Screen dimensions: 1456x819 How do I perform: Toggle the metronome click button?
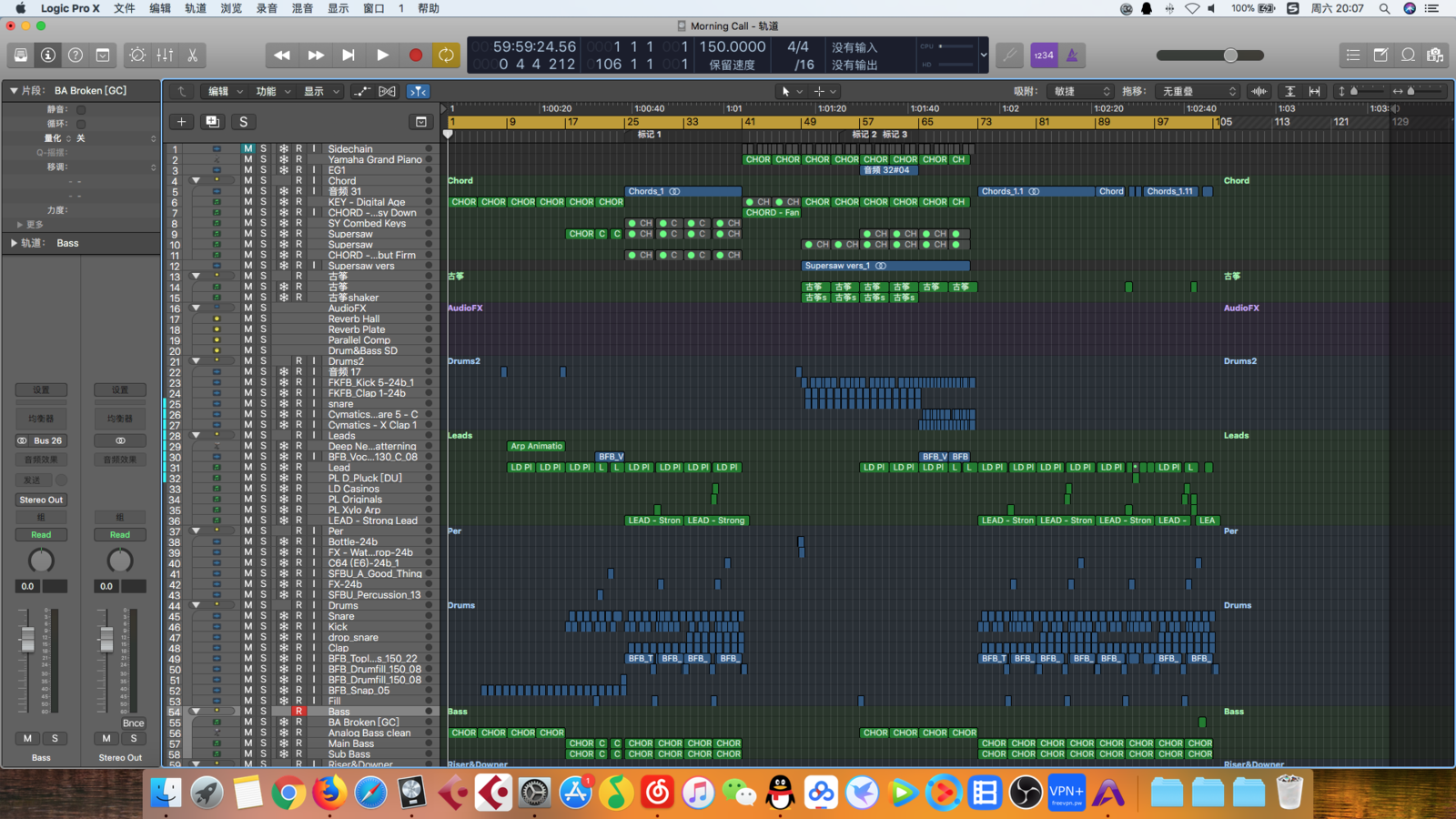point(1072,56)
